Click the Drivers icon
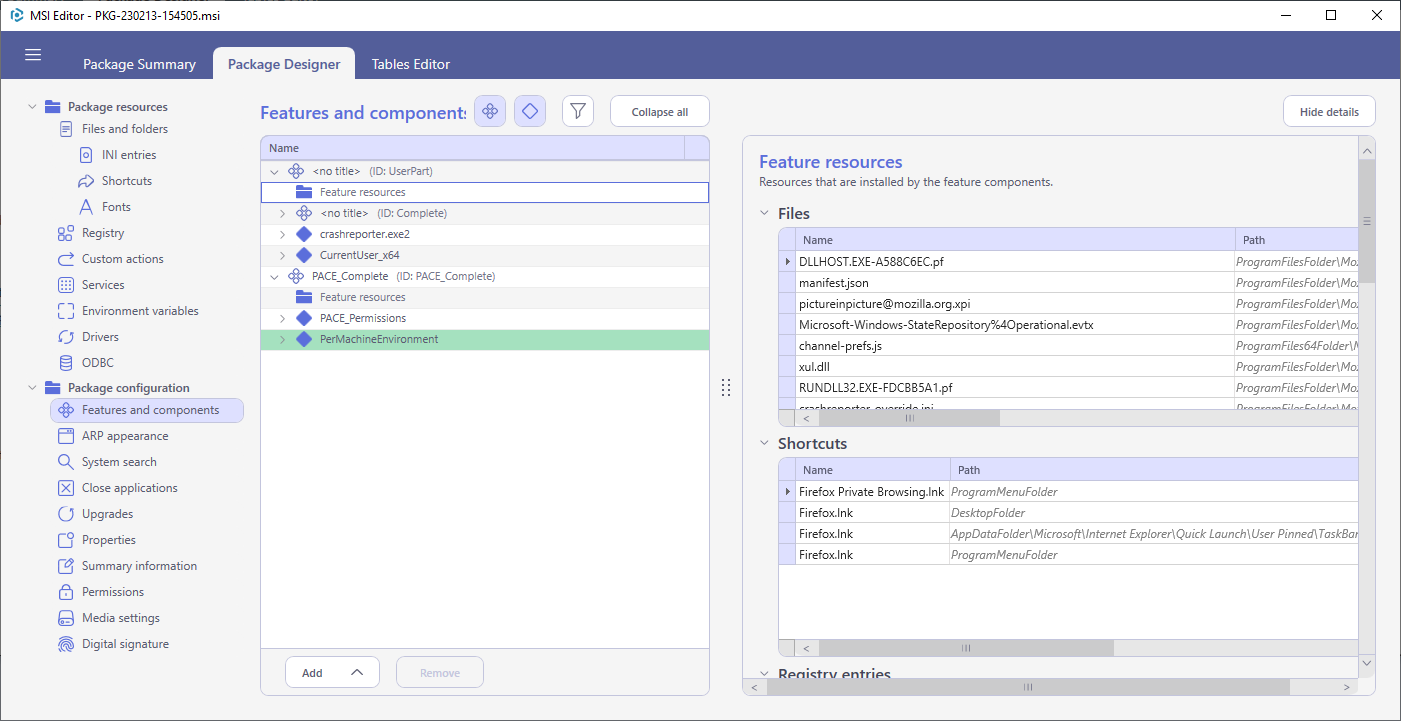Viewport: 1401px width, 721px height. (66, 337)
